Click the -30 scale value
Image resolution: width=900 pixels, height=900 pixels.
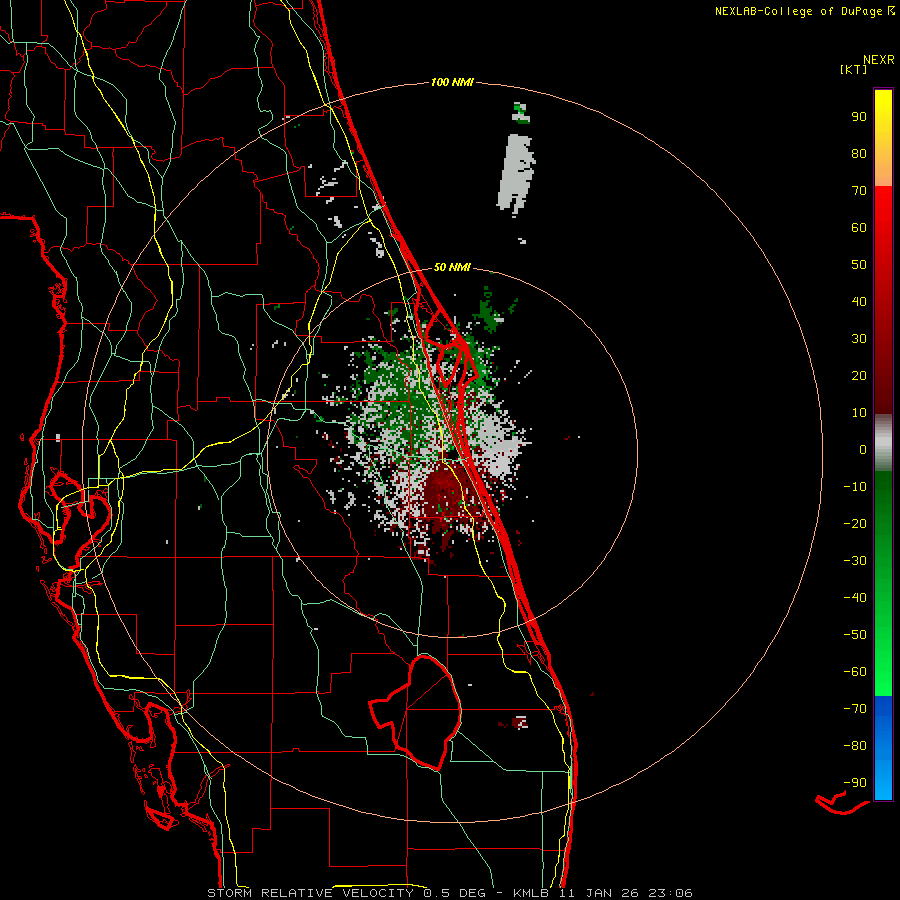pyautogui.click(x=855, y=561)
